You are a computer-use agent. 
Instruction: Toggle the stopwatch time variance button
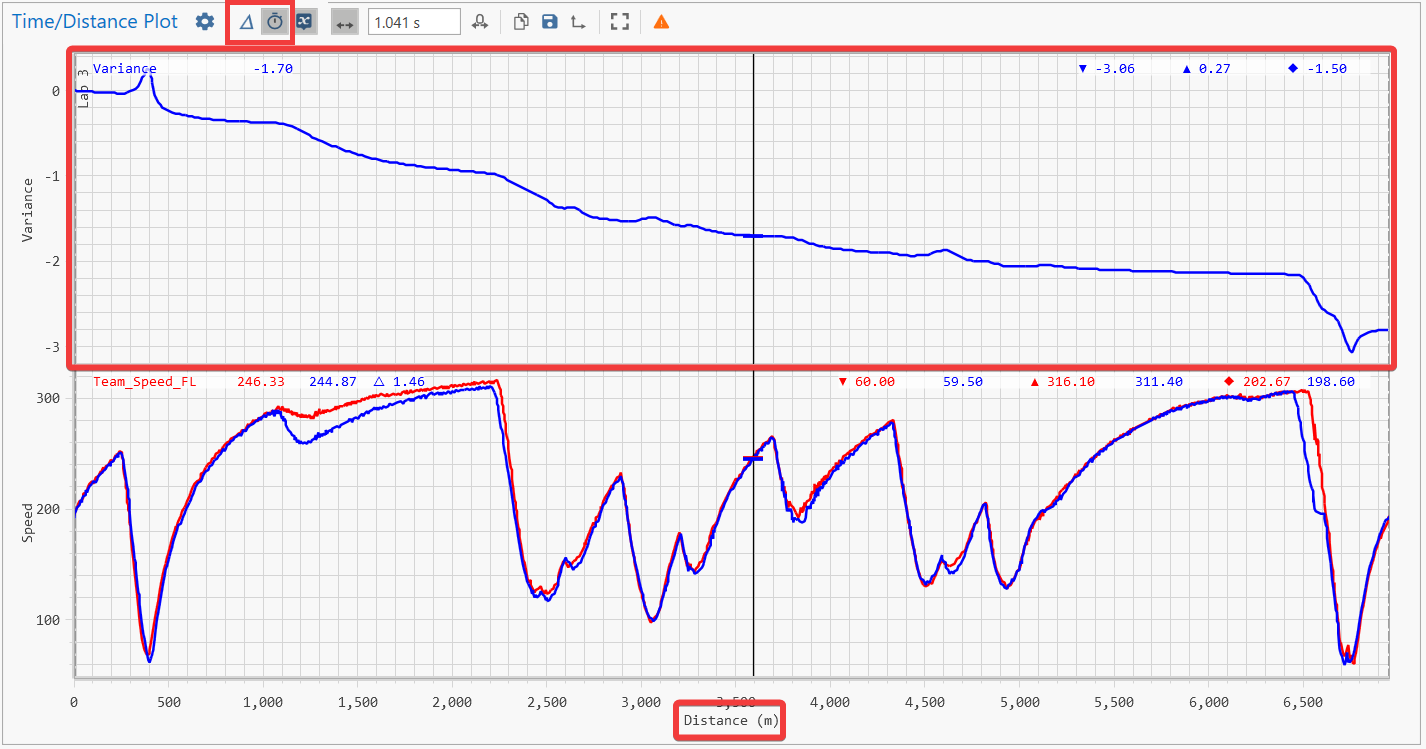pyautogui.click(x=274, y=22)
